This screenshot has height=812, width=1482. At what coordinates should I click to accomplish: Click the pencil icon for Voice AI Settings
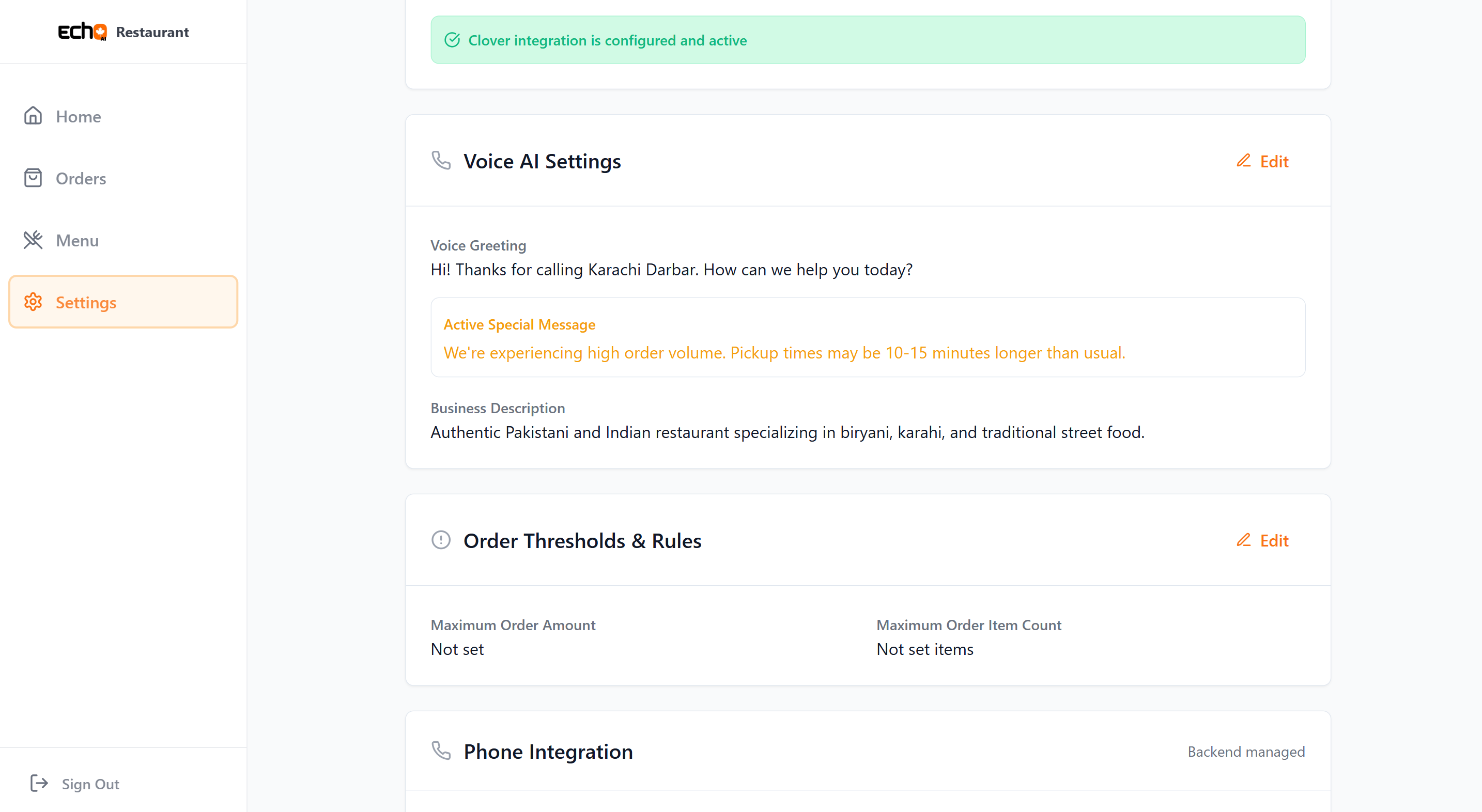coord(1243,161)
